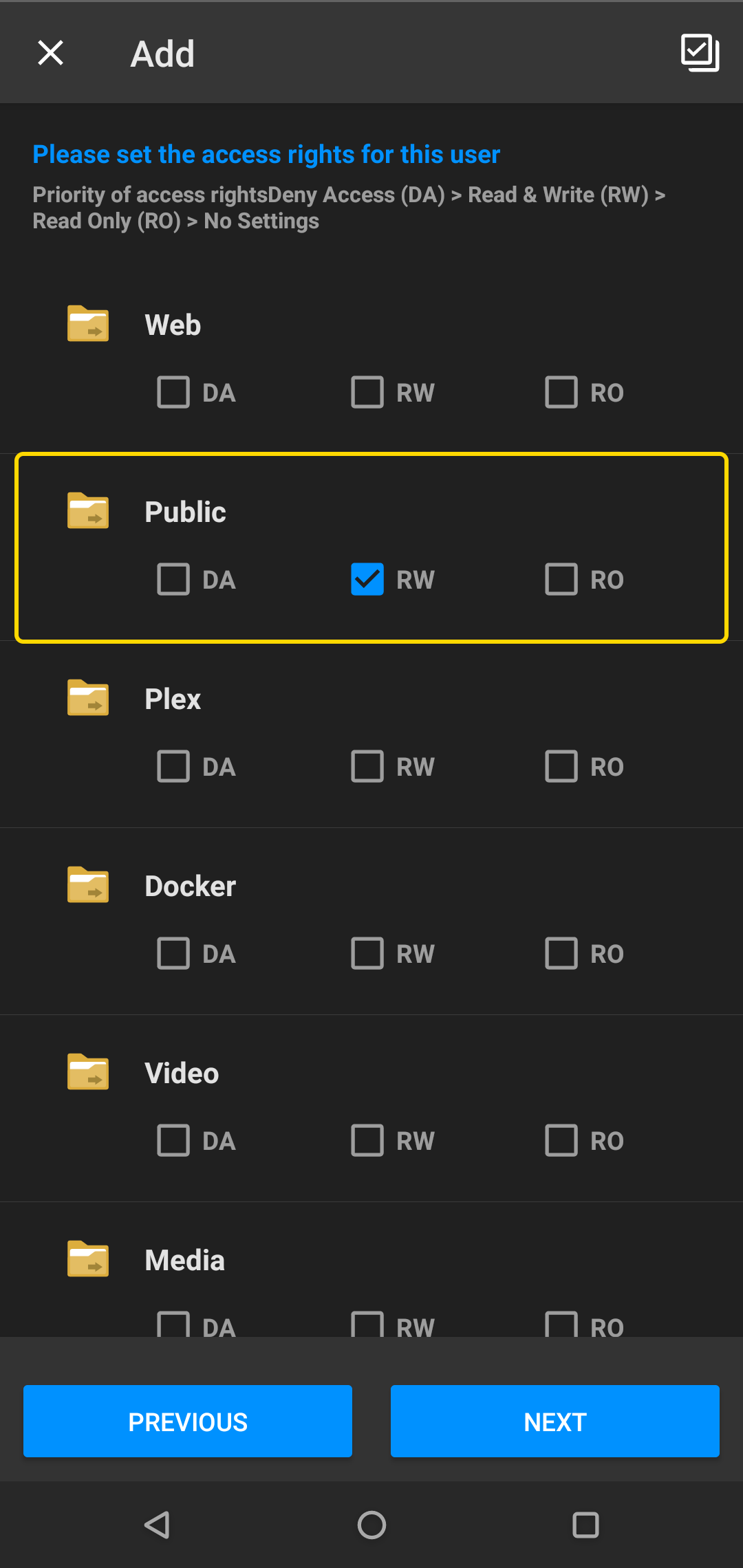The width and height of the screenshot is (743, 1568).
Task: Enable RW for the Docker folder
Action: click(367, 953)
